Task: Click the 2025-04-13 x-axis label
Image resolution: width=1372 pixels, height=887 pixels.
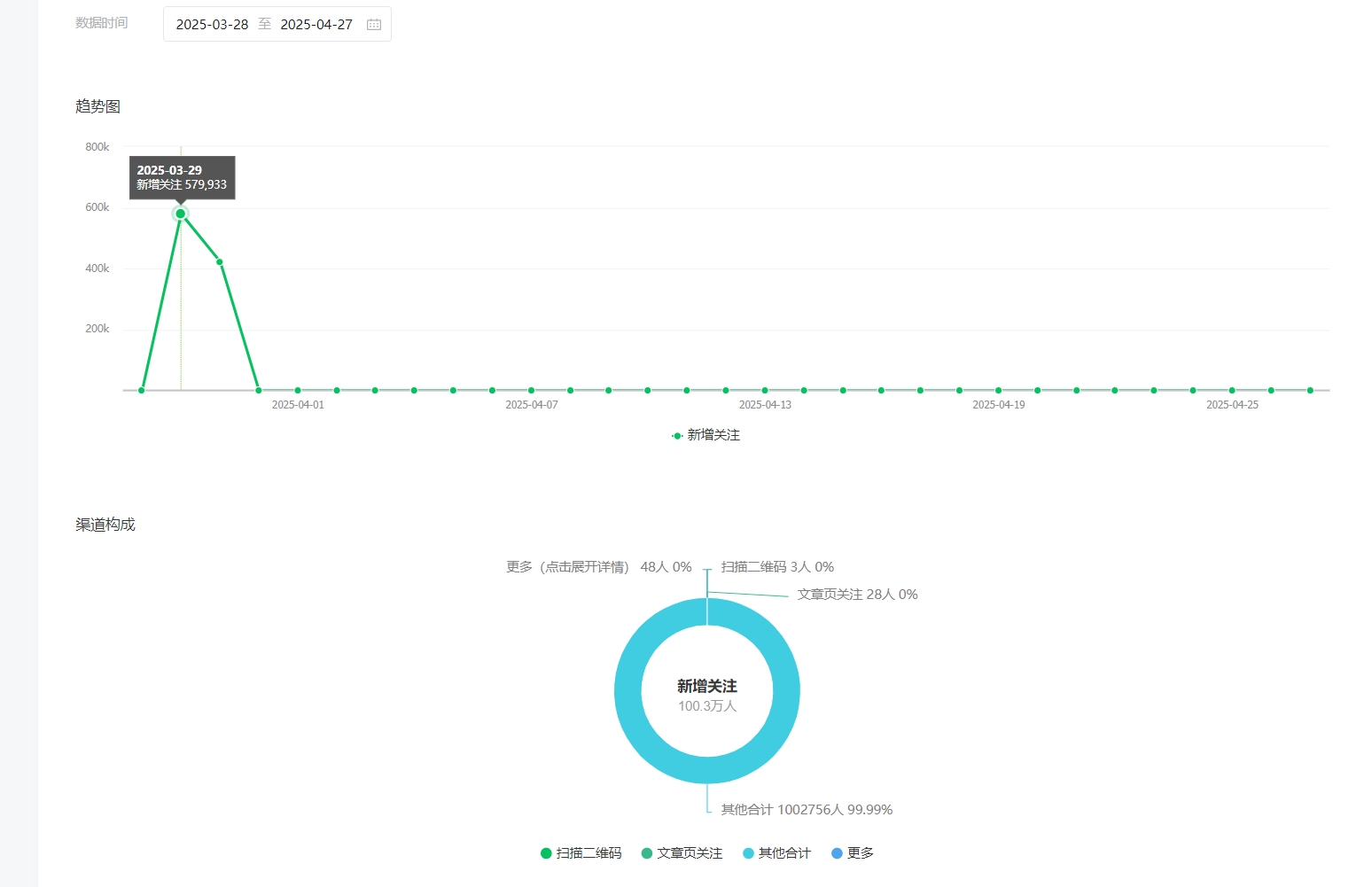Action: pyautogui.click(x=765, y=405)
